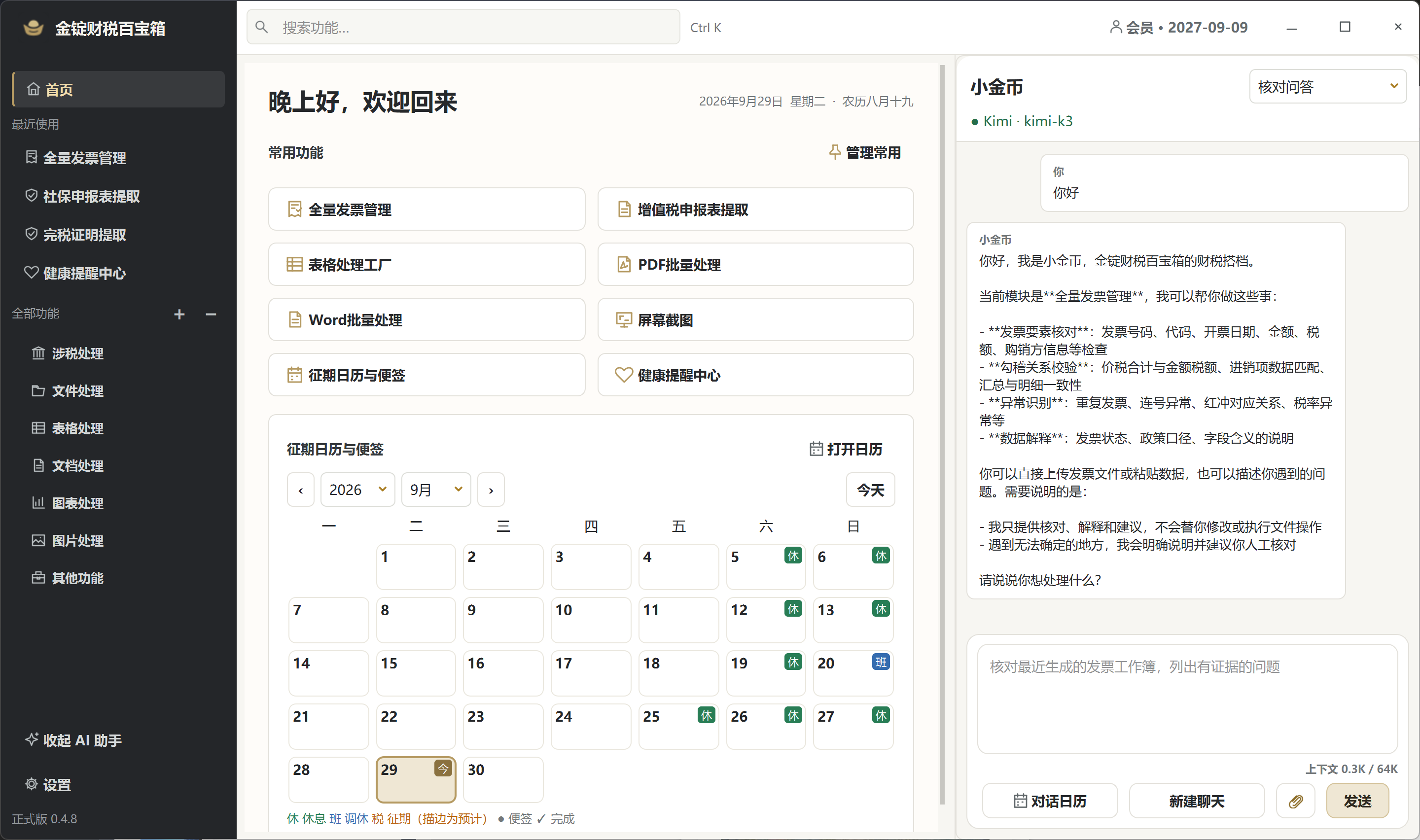This screenshot has height=840, width=1420.
Task: Click the 今天 button
Action: pyautogui.click(x=870, y=490)
